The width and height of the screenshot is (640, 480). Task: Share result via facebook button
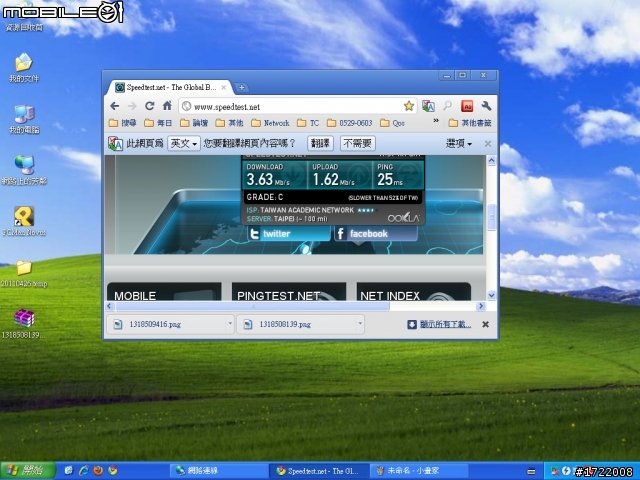(x=376, y=234)
